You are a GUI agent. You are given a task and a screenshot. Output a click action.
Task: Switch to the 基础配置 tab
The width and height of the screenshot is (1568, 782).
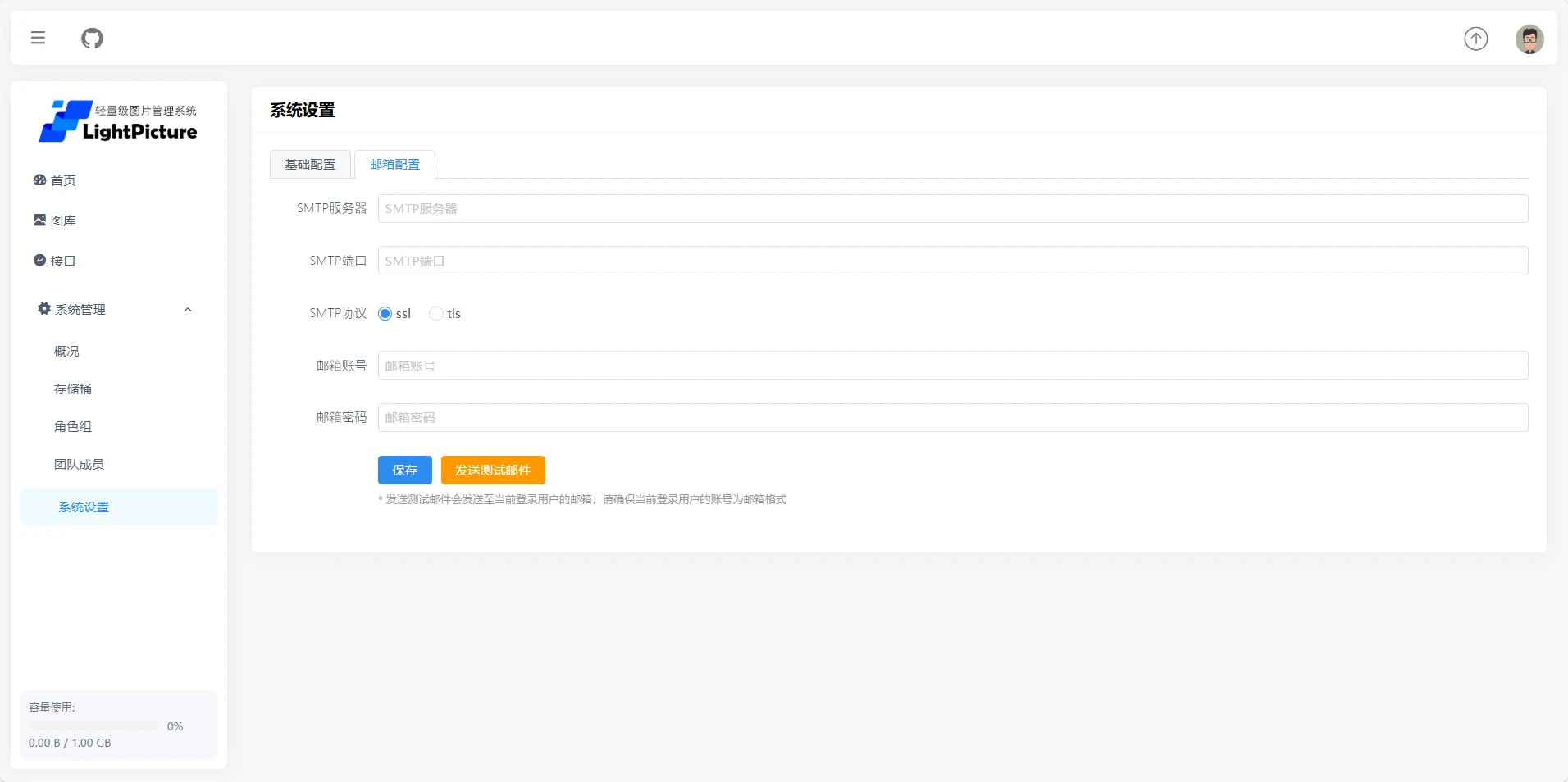(310, 164)
